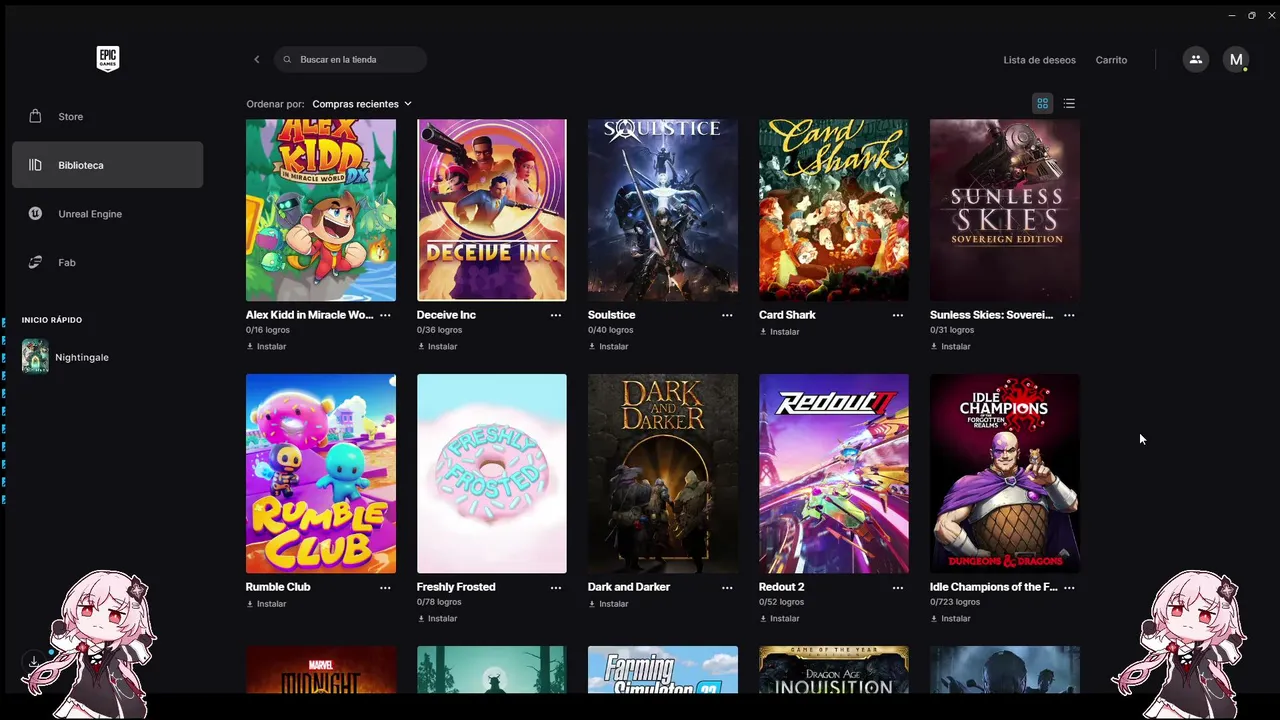
Task: Install Sunless Skies Sovereign Edition
Action: (950, 347)
